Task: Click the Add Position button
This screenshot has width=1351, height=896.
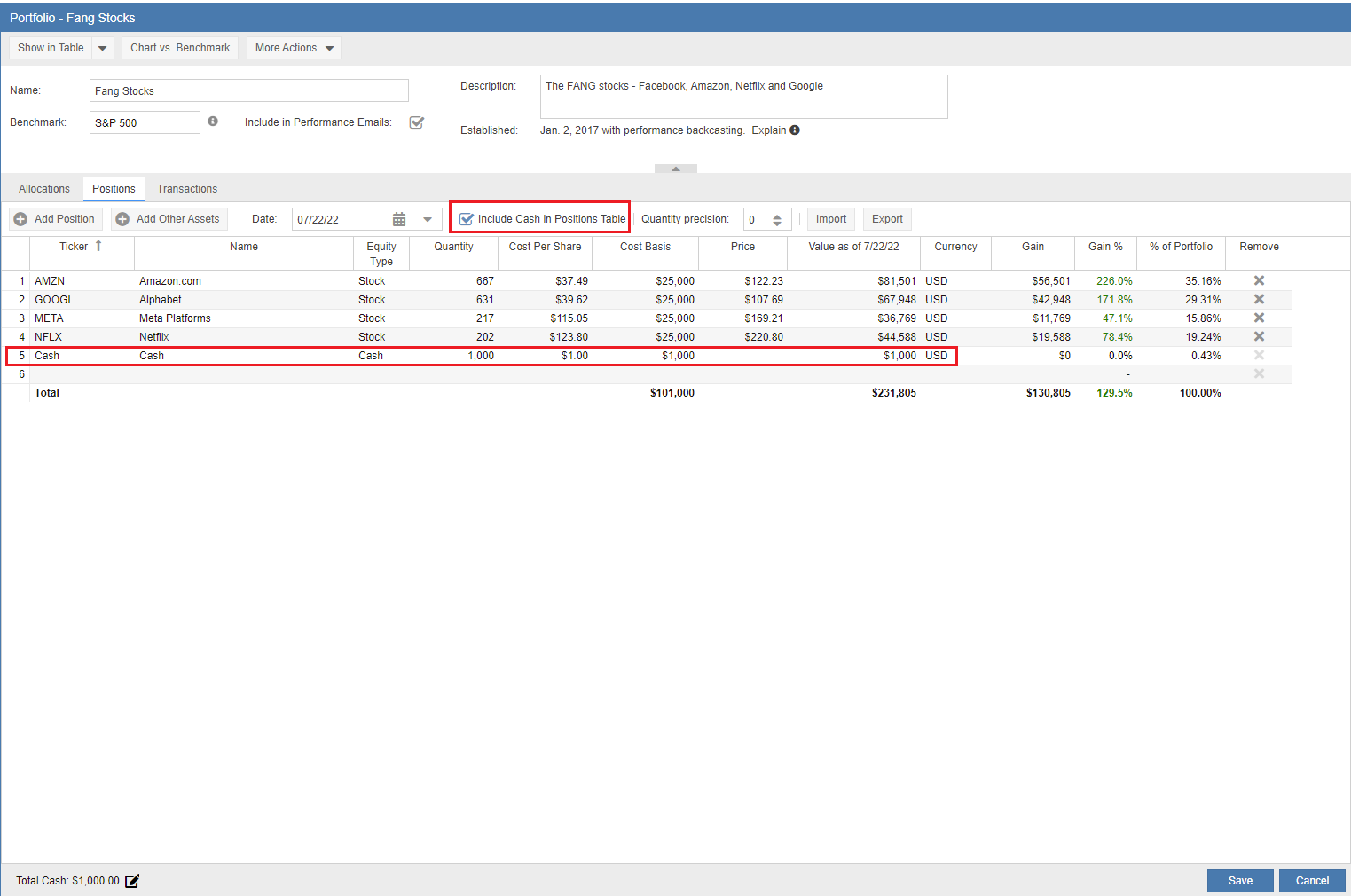Action: (x=56, y=219)
